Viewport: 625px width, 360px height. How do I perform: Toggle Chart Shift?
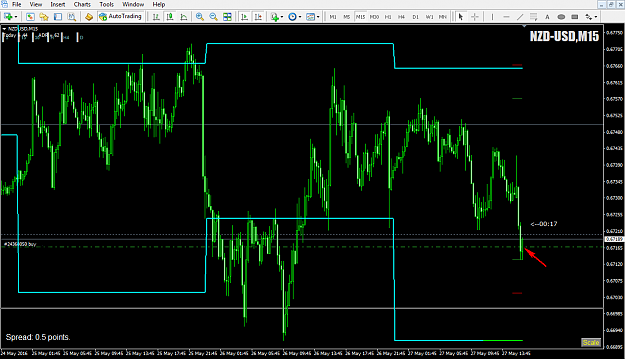tap(258, 17)
